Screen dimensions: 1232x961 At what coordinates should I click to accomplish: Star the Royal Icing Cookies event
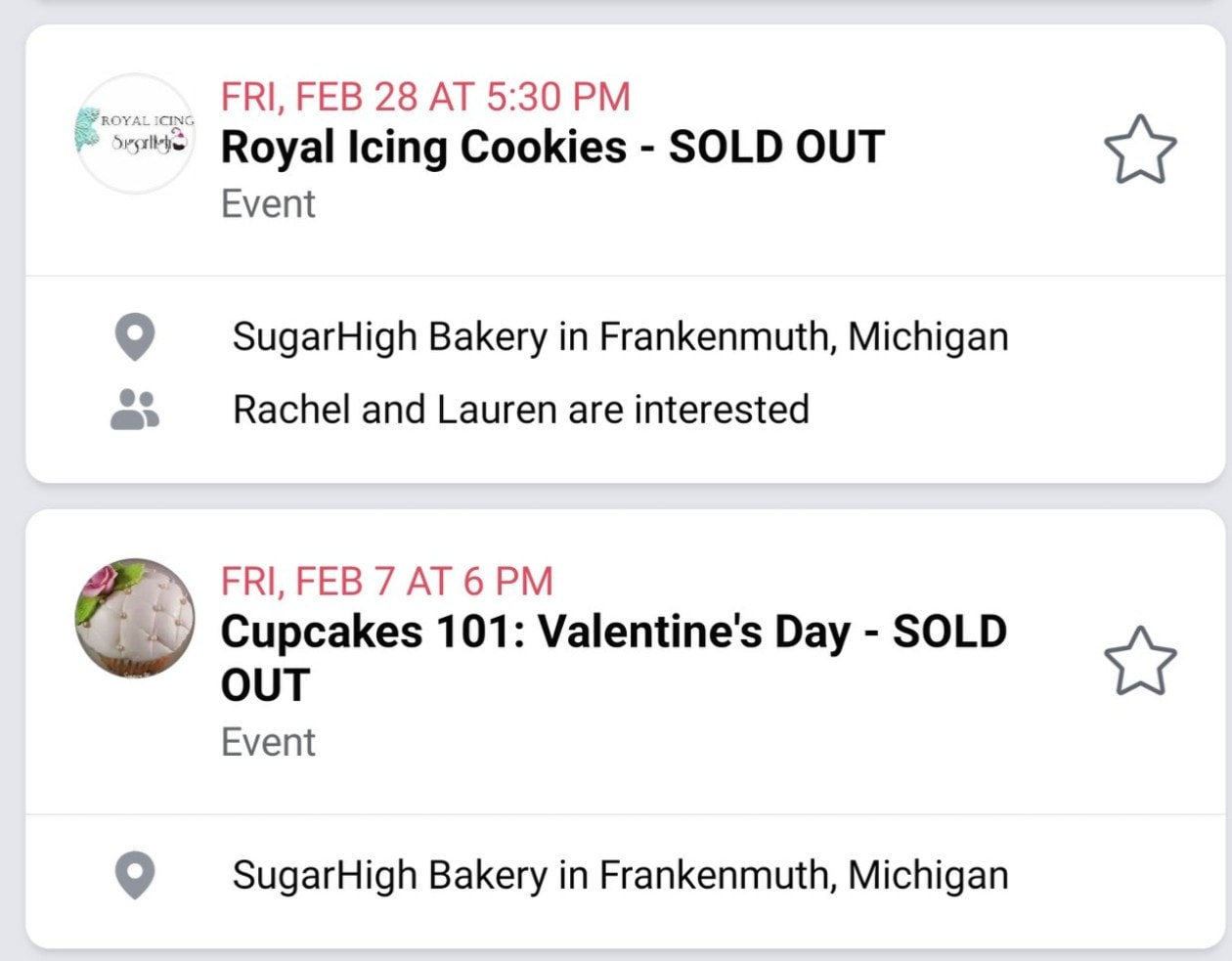(1140, 150)
